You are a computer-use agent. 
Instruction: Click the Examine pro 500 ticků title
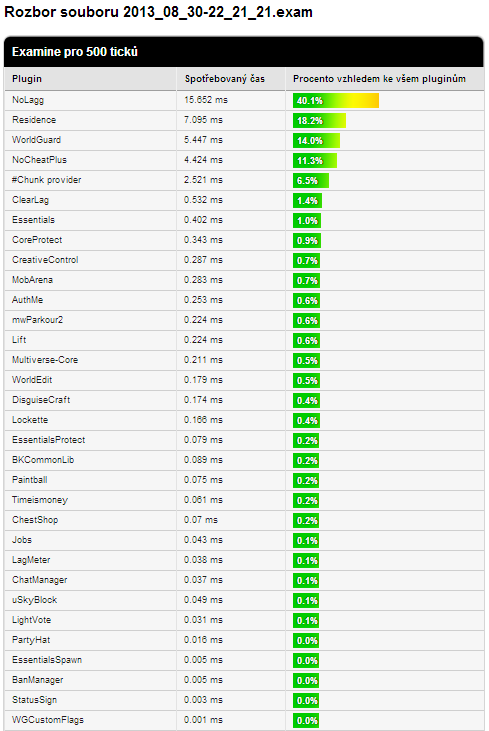[75, 52]
